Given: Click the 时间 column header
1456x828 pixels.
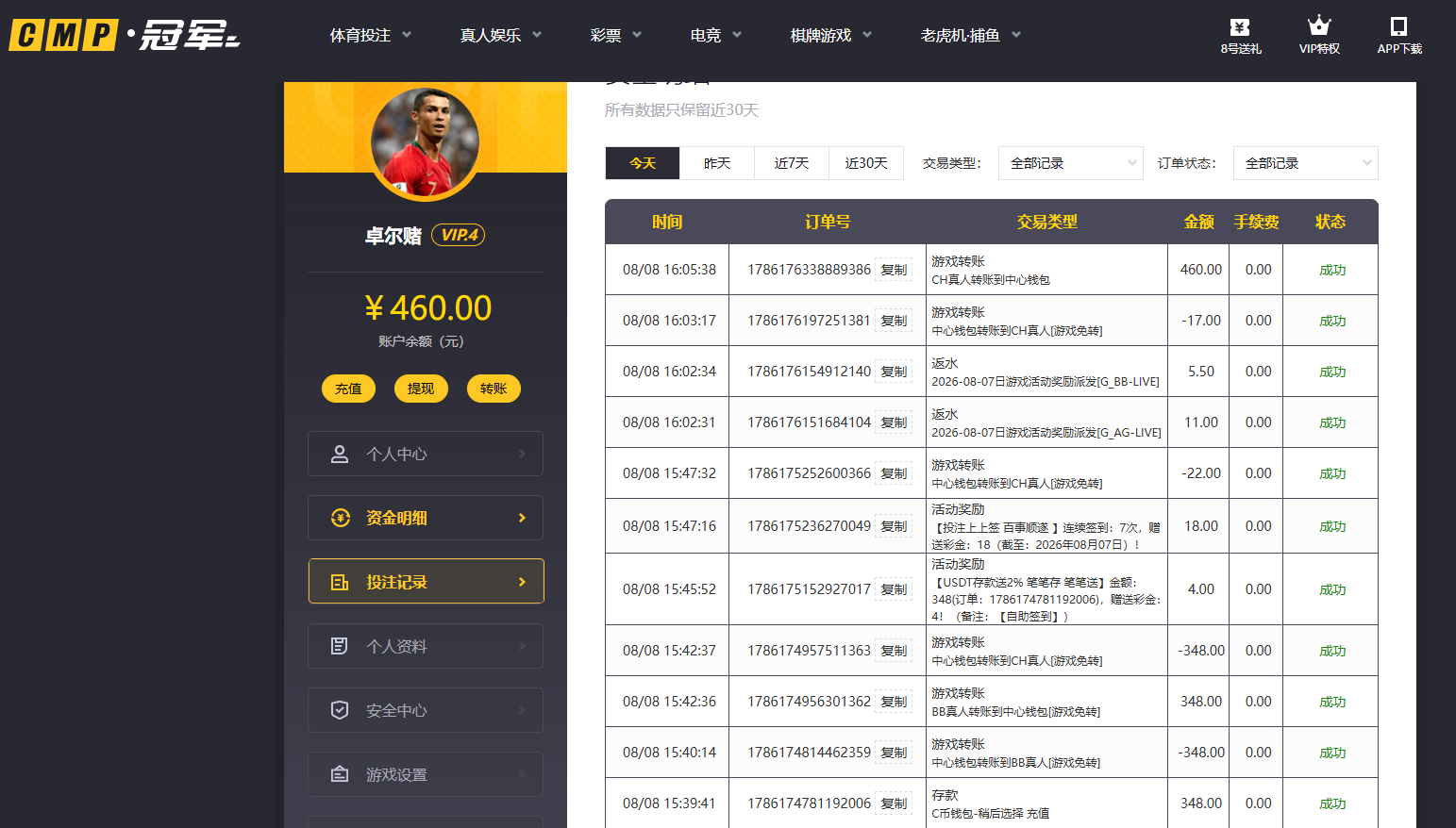Looking at the screenshot, I should coord(667,222).
